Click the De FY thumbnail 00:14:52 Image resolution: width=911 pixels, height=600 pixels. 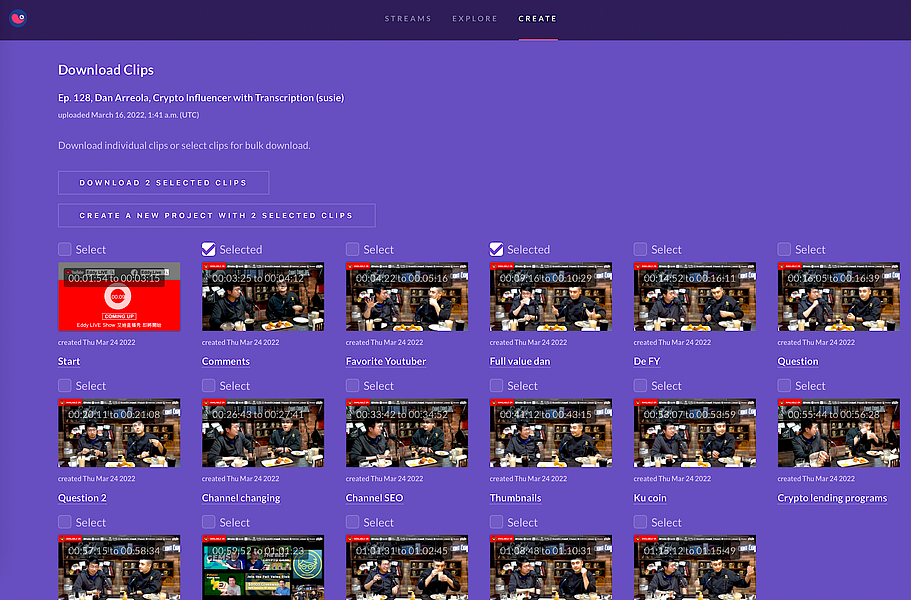pyautogui.click(x=694, y=296)
